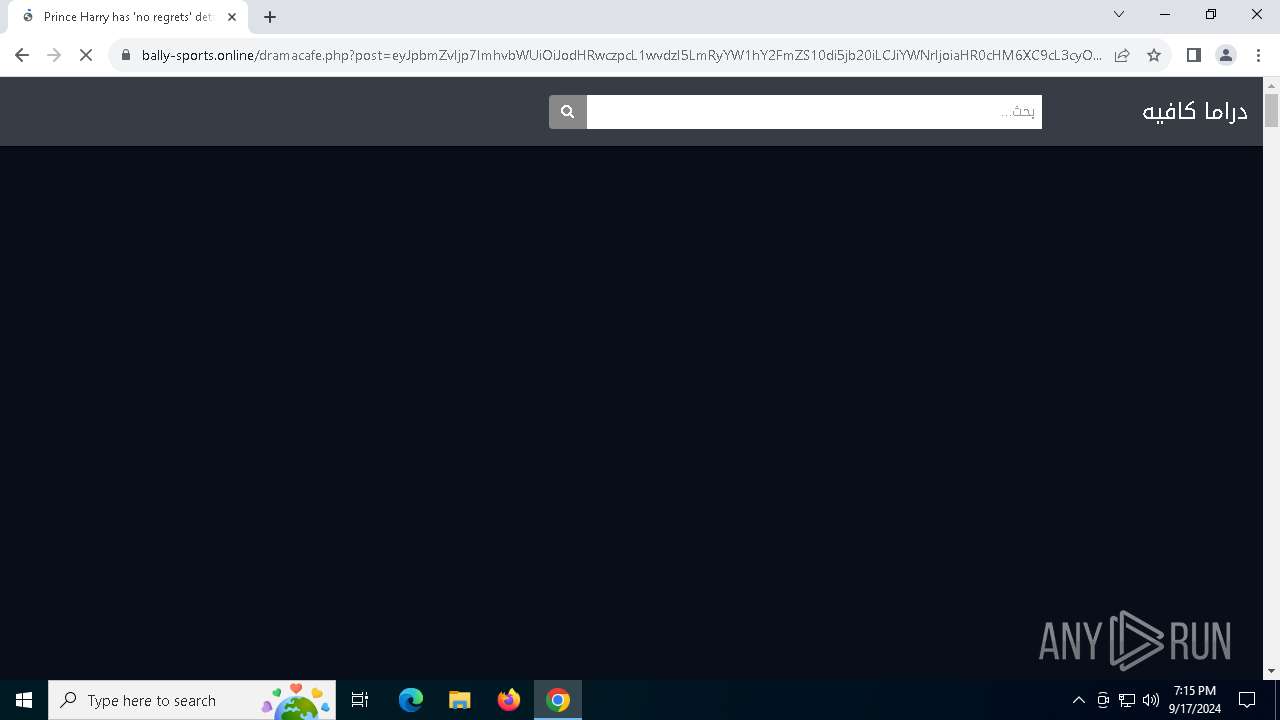Image resolution: width=1280 pixels, height=720 pixels.
Task: Click the Windows taskbar search box
Action: [192, 700]
